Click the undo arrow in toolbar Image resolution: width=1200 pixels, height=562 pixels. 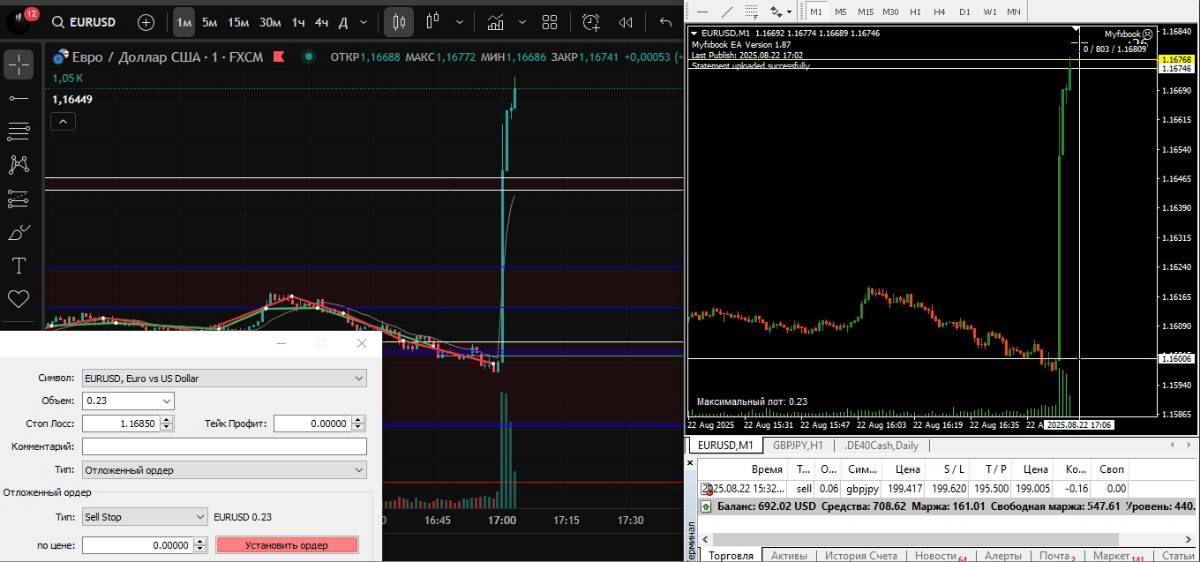(666, 22)
